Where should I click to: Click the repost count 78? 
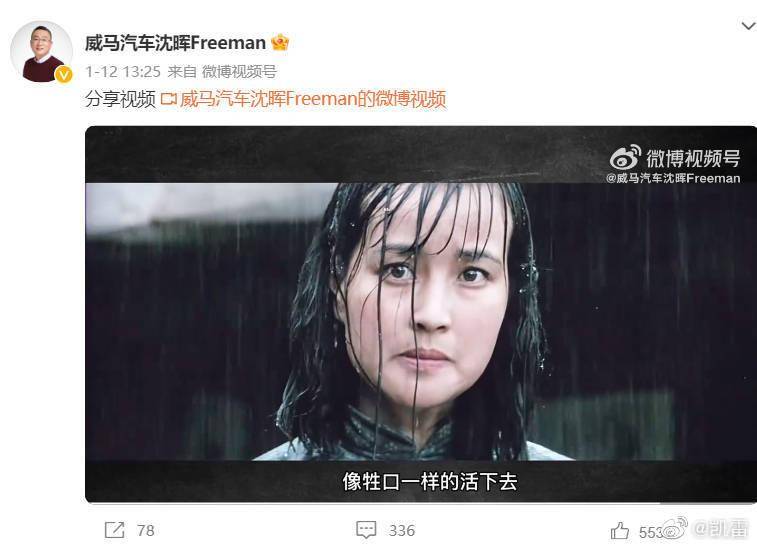pyautogui.click(x=145, y=531)
